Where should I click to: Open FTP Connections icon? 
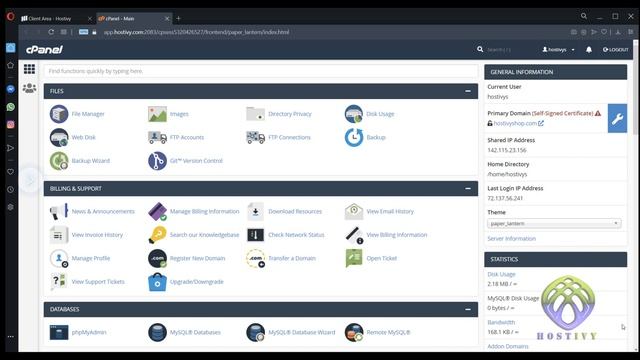(x=256, y=138)
